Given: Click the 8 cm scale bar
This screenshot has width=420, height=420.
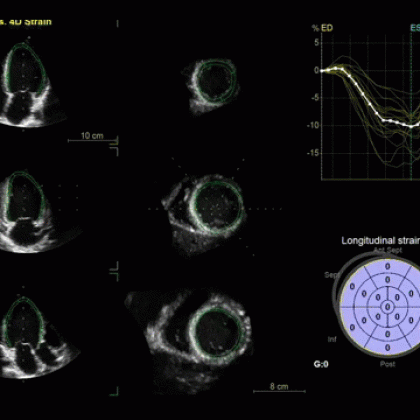Looking at the screenshot, I should click(279, 388).
